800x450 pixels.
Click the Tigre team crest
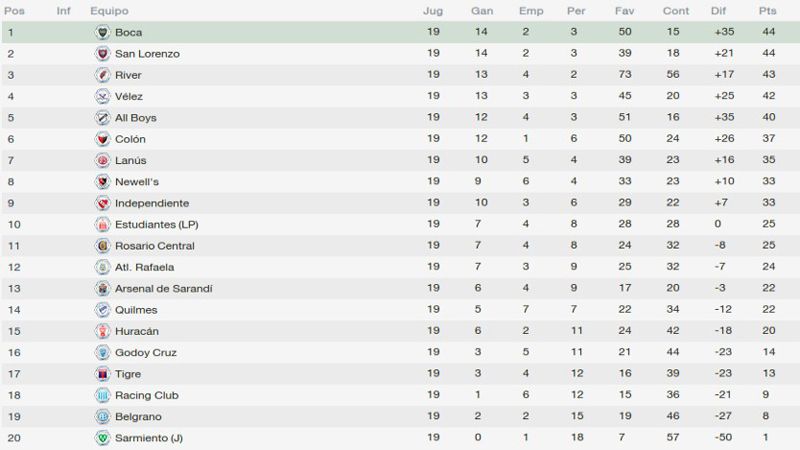click(x=103, y=374)
